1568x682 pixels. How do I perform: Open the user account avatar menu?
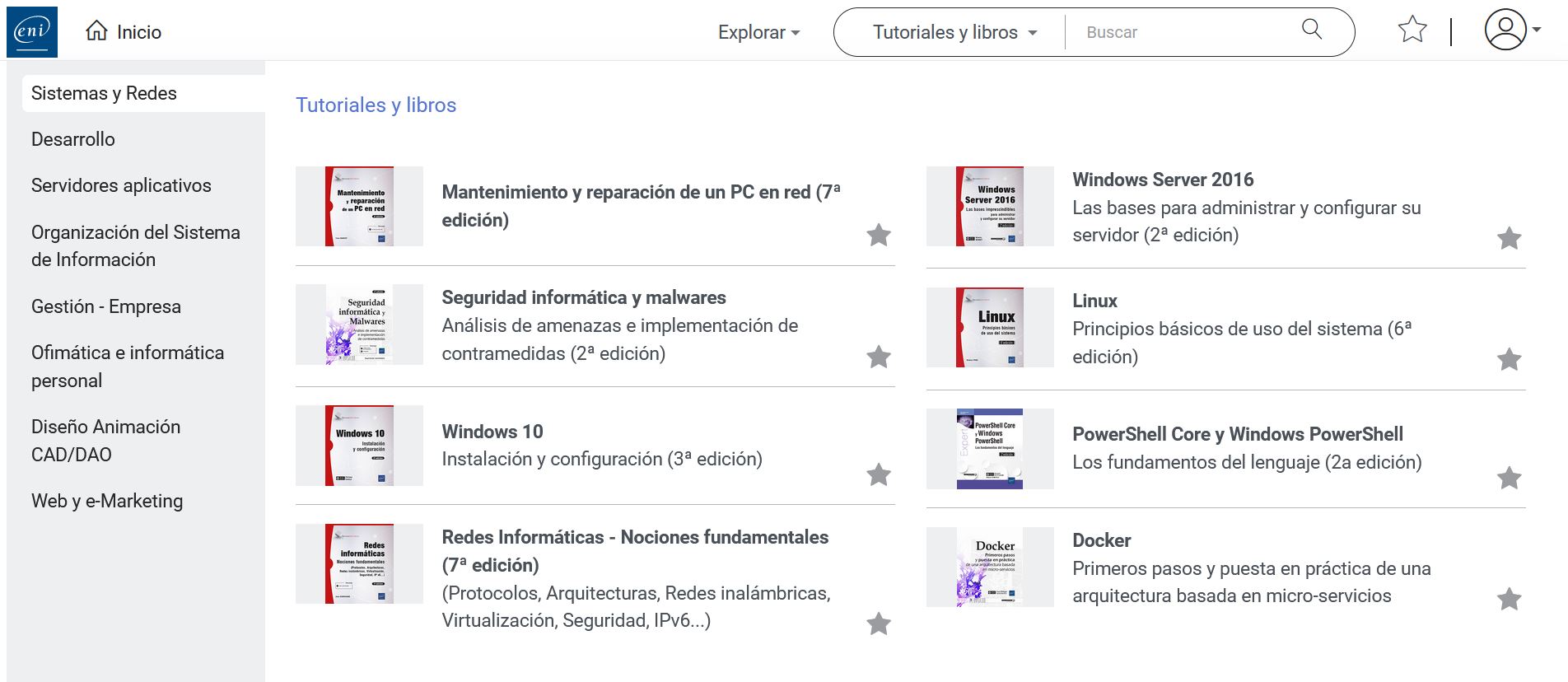coord(1505,30)
